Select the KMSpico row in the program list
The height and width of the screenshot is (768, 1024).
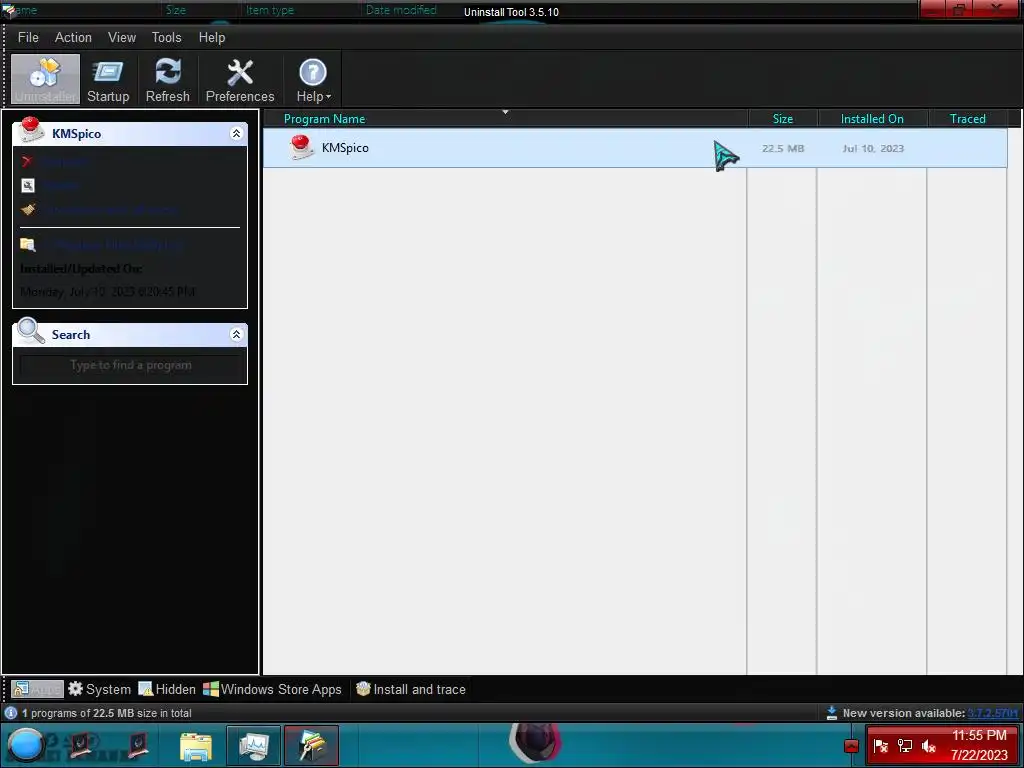pos(635,148)
